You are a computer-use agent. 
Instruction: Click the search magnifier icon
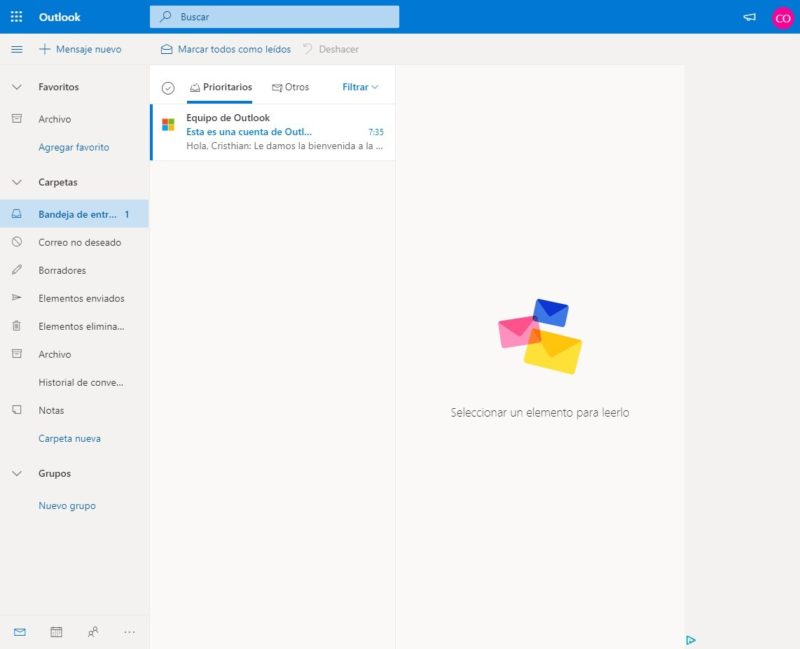point(165,17)
